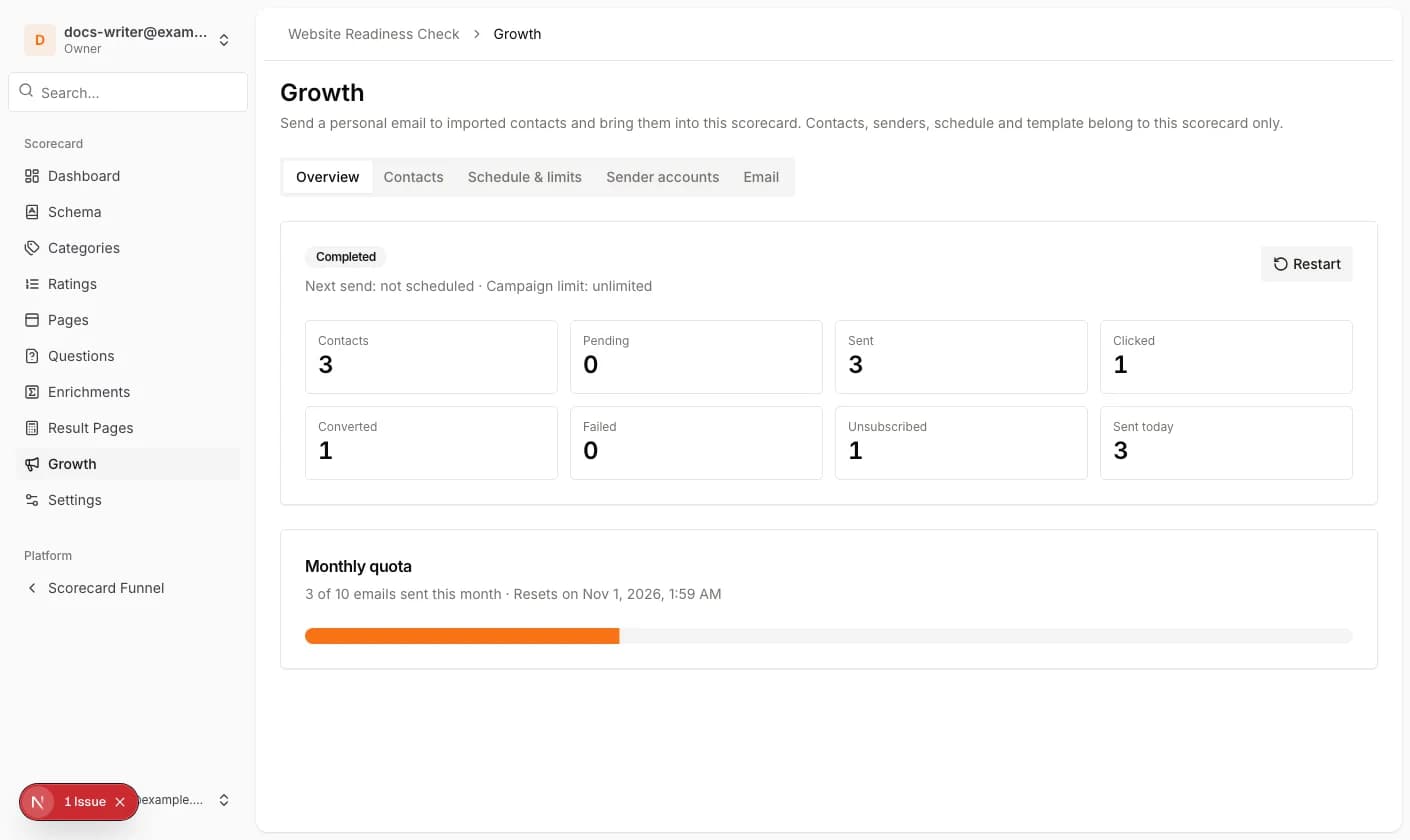Focus the Search input field
This screenshot has height=840, width=1410.
pyautogui.click(x=128, y=92)
